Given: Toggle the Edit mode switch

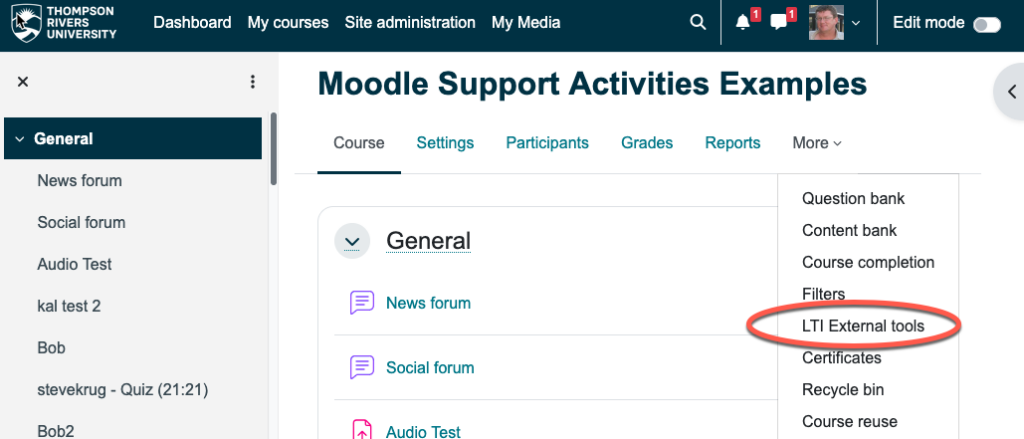Looking at the screenshot, I should pos(986,24).
